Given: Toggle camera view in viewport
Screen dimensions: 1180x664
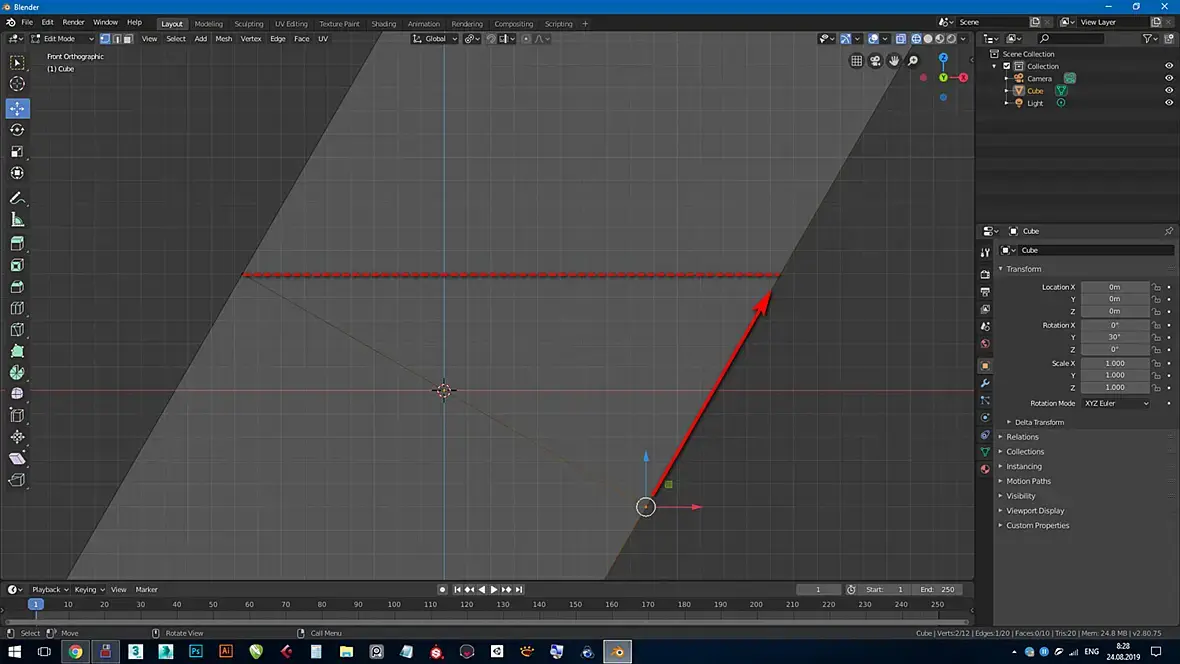Looking at the screenshot, I should pos(875,61).
